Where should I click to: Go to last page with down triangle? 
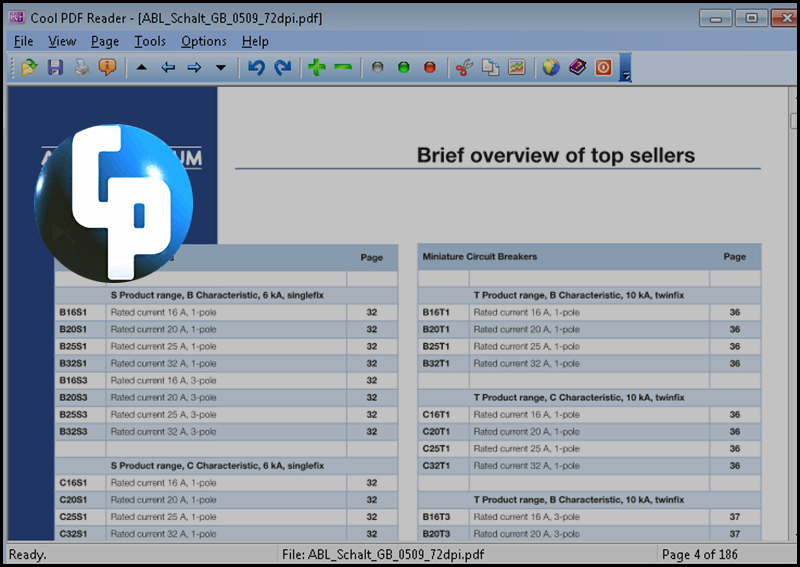220,67
